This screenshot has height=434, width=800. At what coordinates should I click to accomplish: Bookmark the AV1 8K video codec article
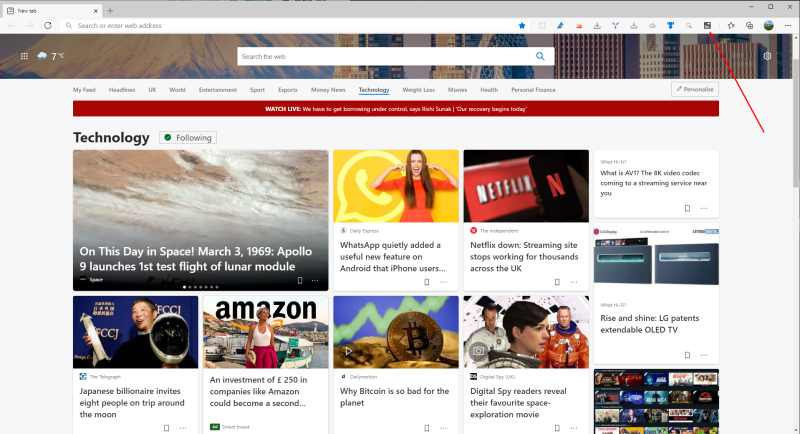pyautogui.click(x=687, y=208)
